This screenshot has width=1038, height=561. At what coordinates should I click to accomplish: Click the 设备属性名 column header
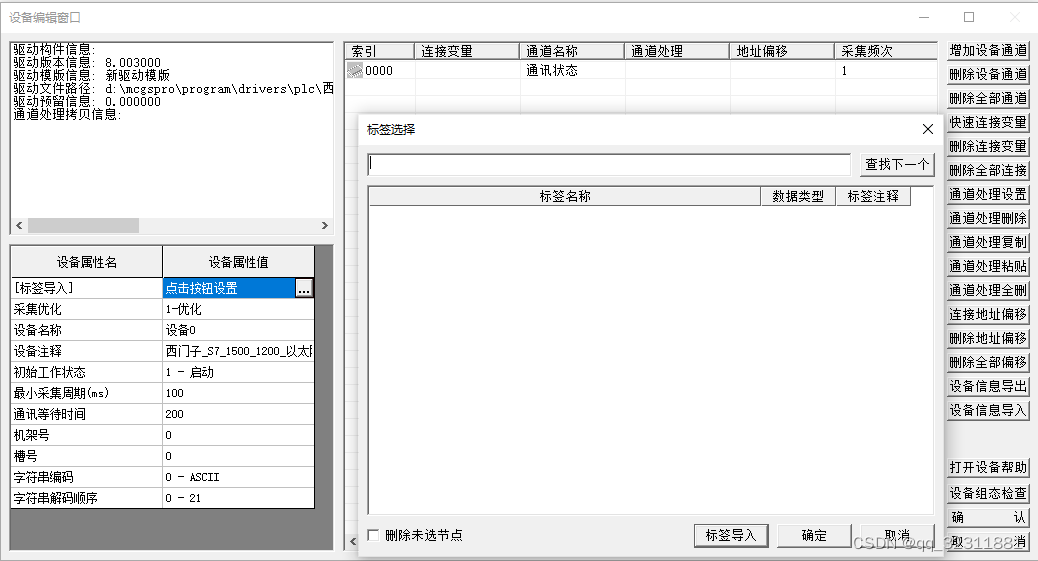tap(87, 262)
